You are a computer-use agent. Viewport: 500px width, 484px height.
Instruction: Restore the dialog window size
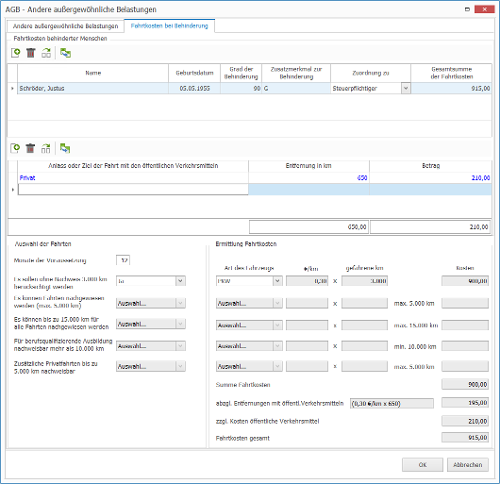point(467,9)
